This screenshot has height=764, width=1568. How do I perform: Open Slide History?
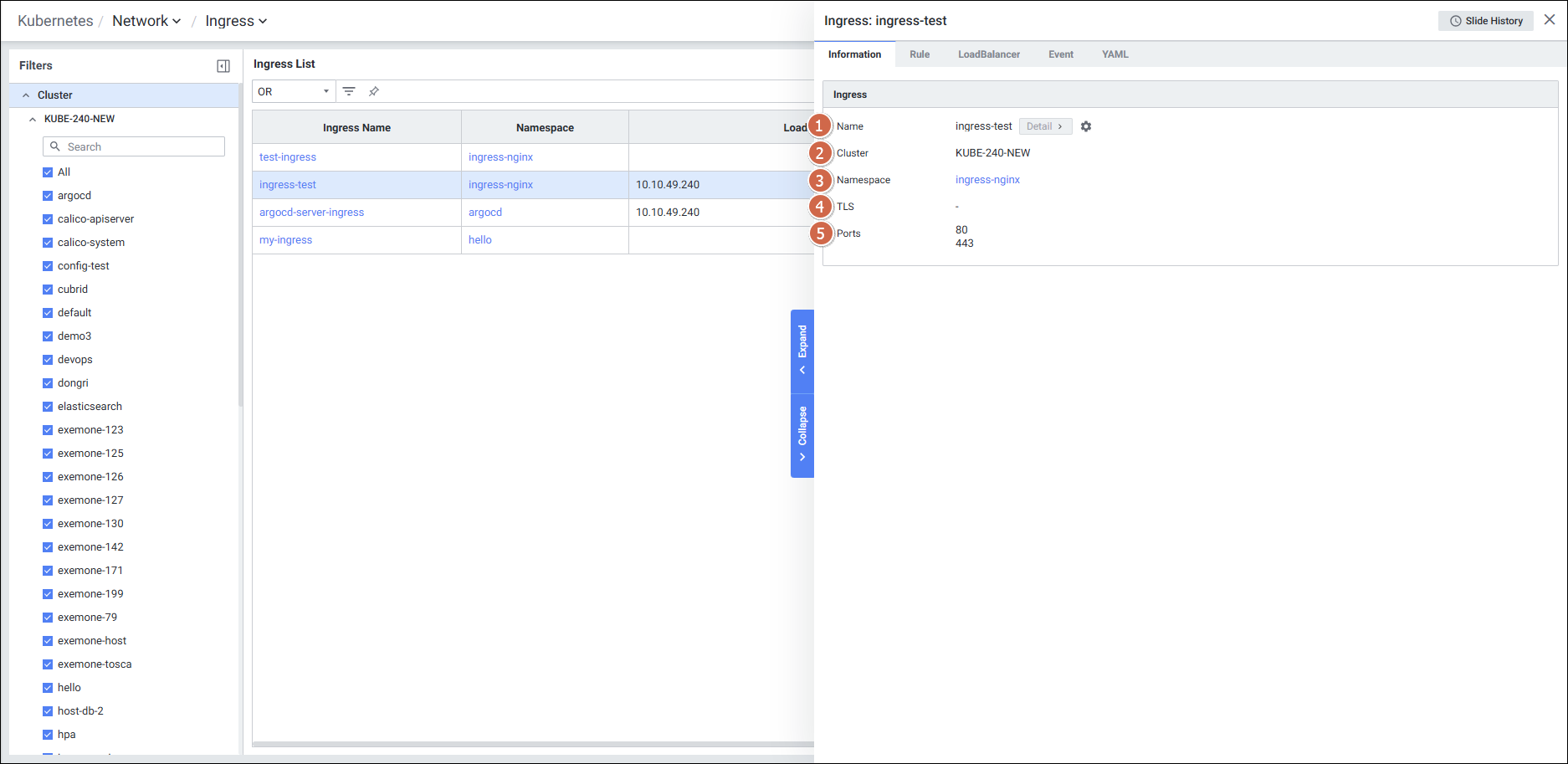pyautogui.click(x=1486, y=21)
